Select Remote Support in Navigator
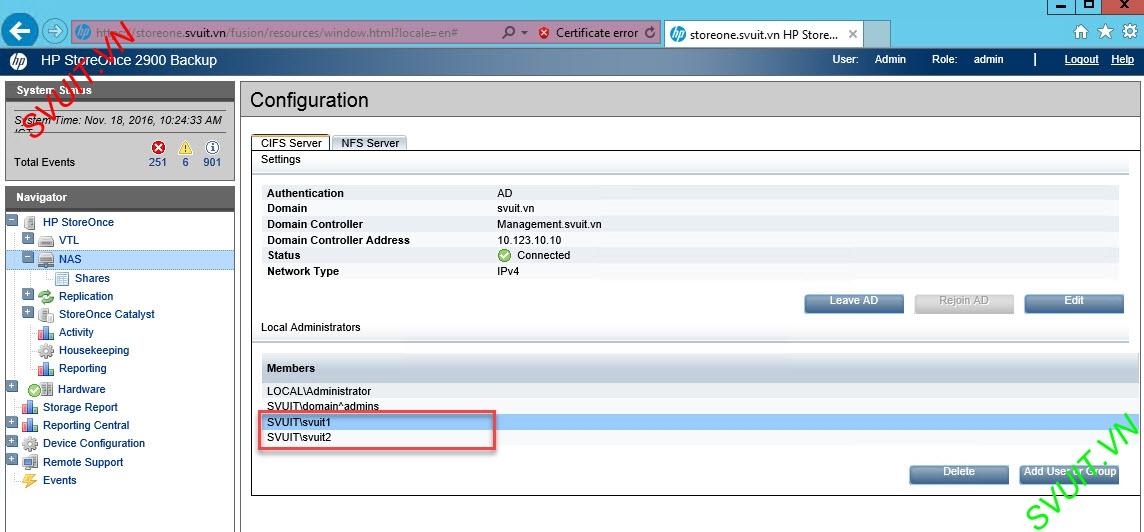 tap(83, 462)
